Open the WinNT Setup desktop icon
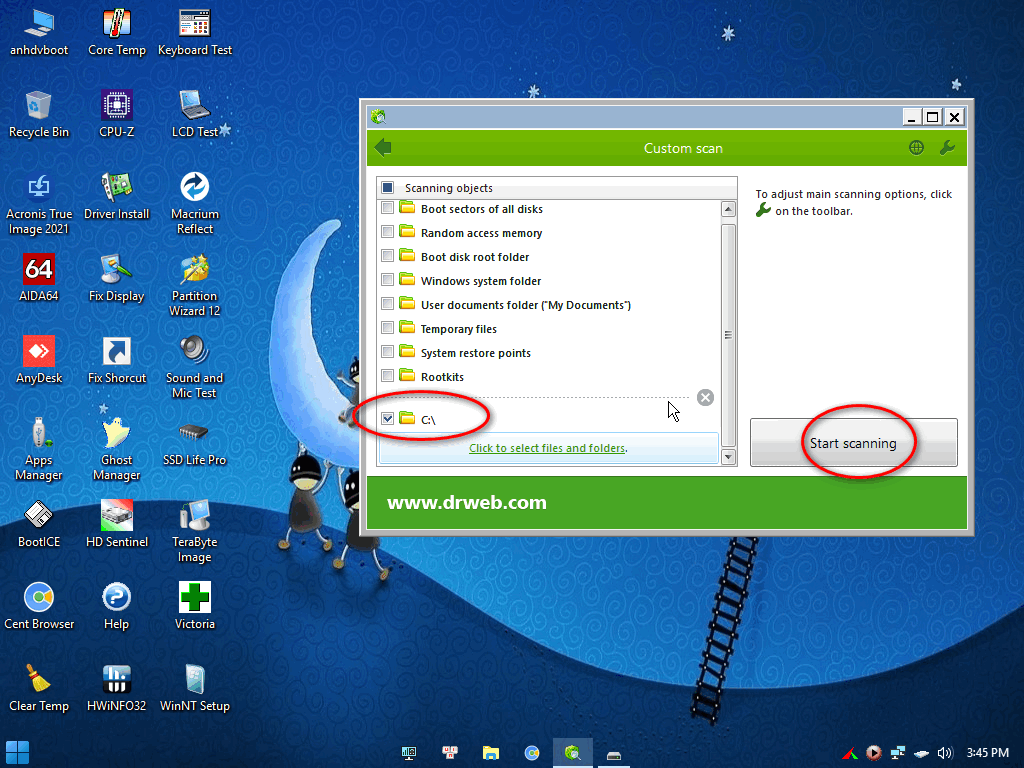1024x768 pixels. pyautogui.click(x=195, y=688)
